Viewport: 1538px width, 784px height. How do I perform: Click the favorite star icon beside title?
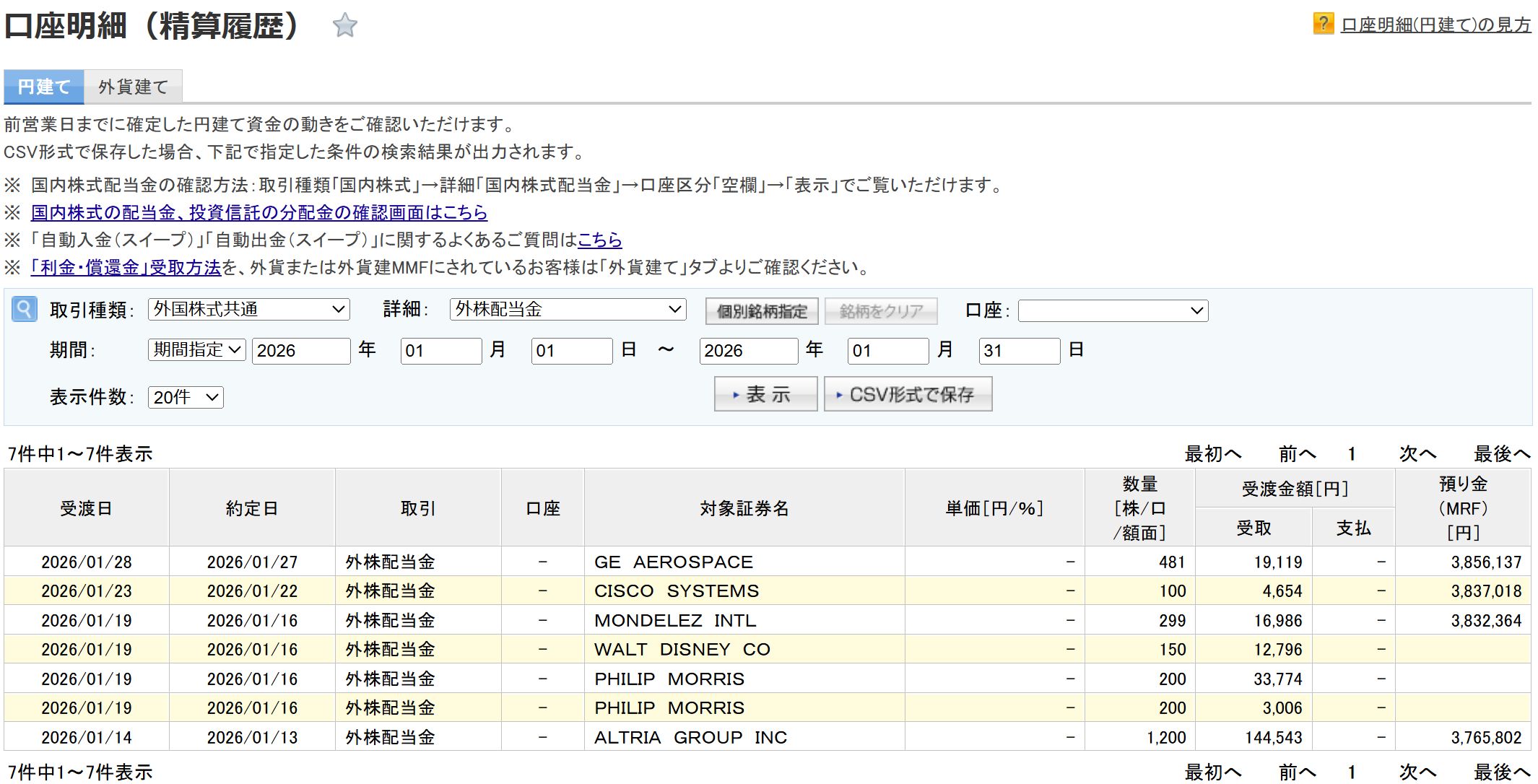click(344, 26)
